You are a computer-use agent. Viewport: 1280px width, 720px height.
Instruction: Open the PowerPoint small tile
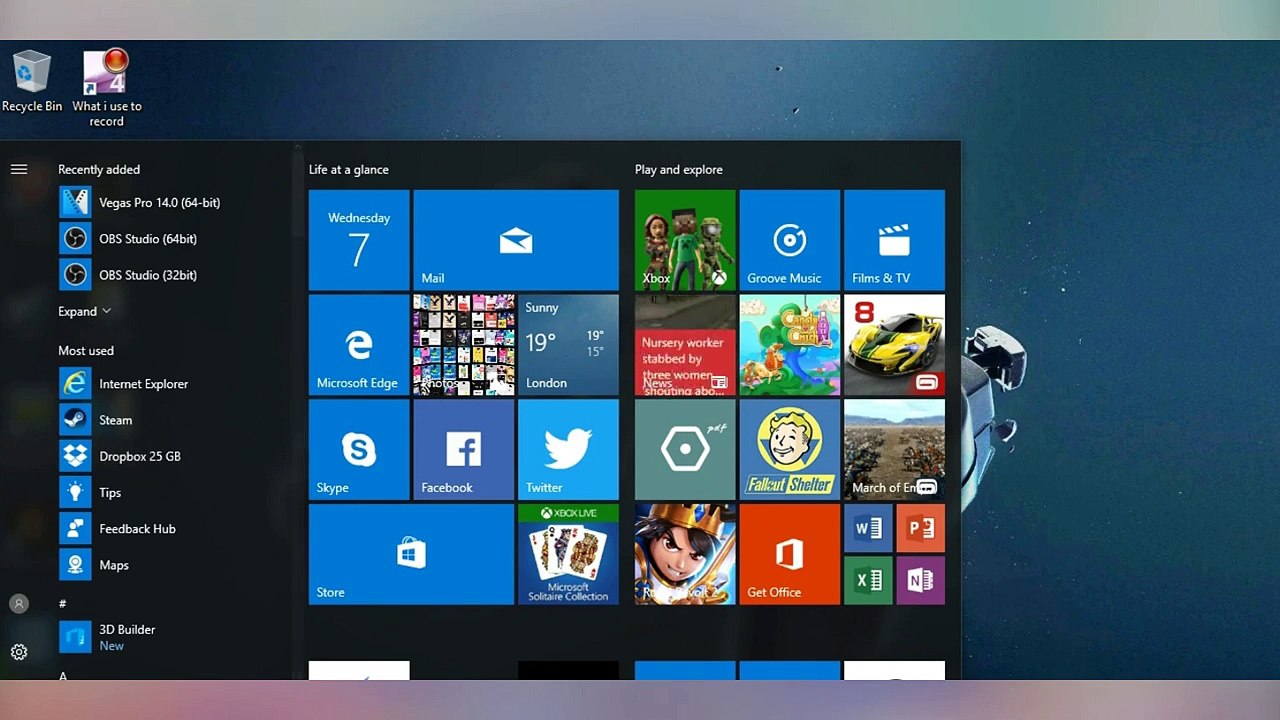(921, 528)
